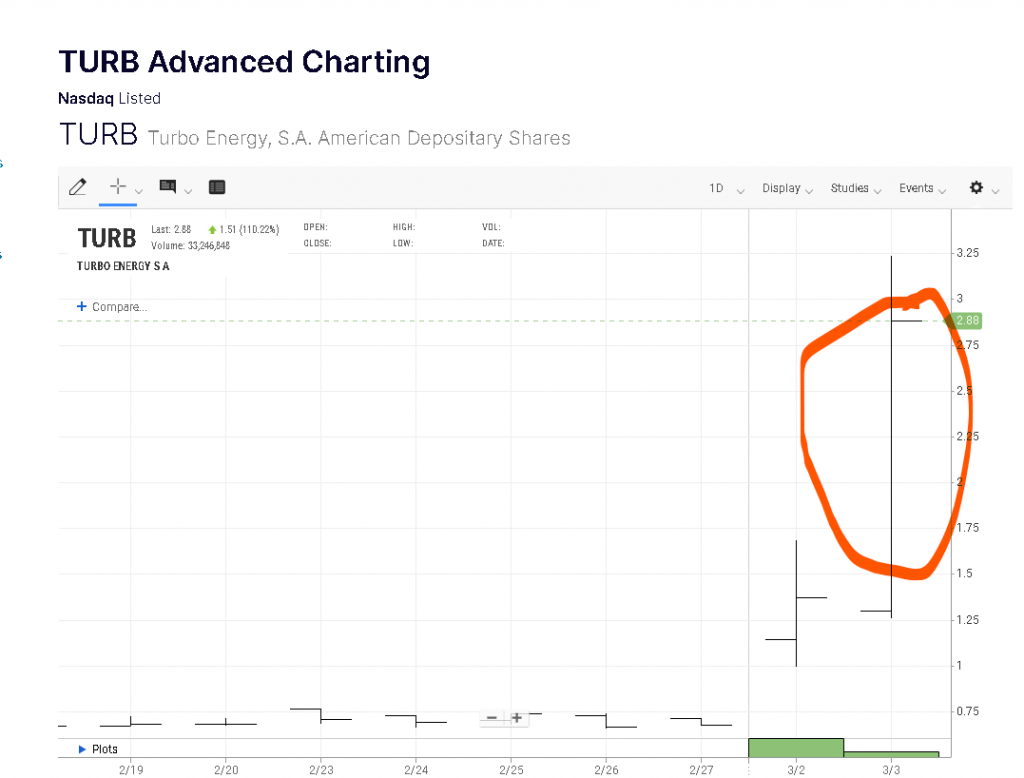Expand the Plots panel triangle
1024x778 pixels.
pyautogui.click(x=82, y=749)
